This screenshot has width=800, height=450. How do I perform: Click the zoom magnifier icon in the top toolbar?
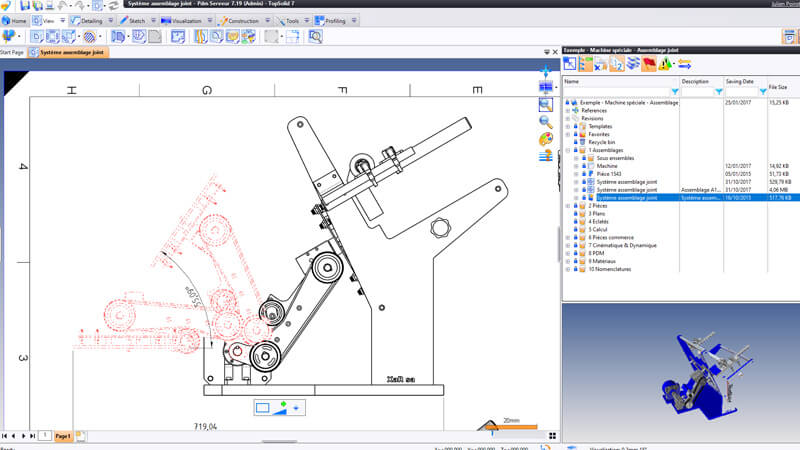coord(315,37)
